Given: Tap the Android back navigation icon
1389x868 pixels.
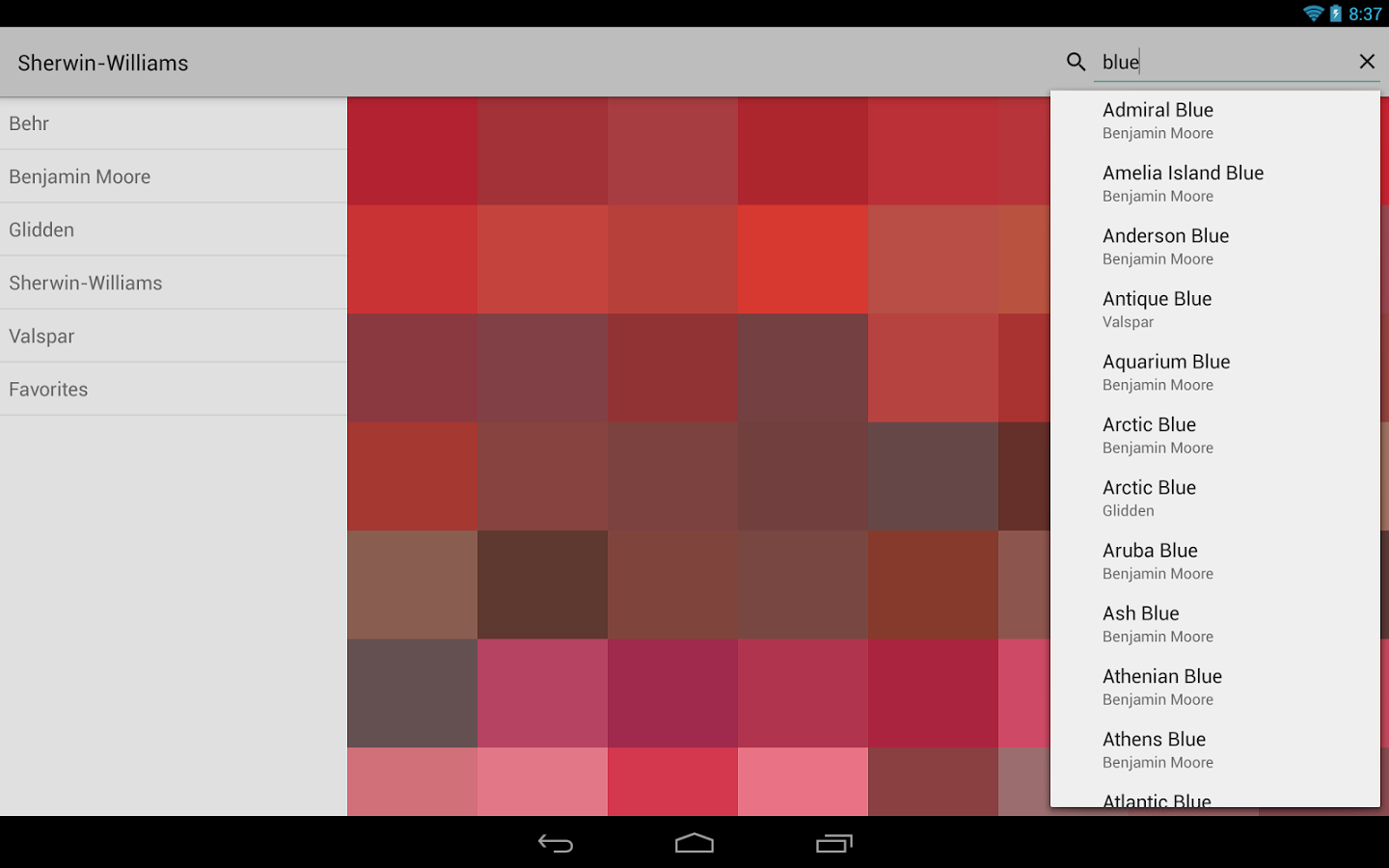Looking at the screenshot, I should click(556, 844).
